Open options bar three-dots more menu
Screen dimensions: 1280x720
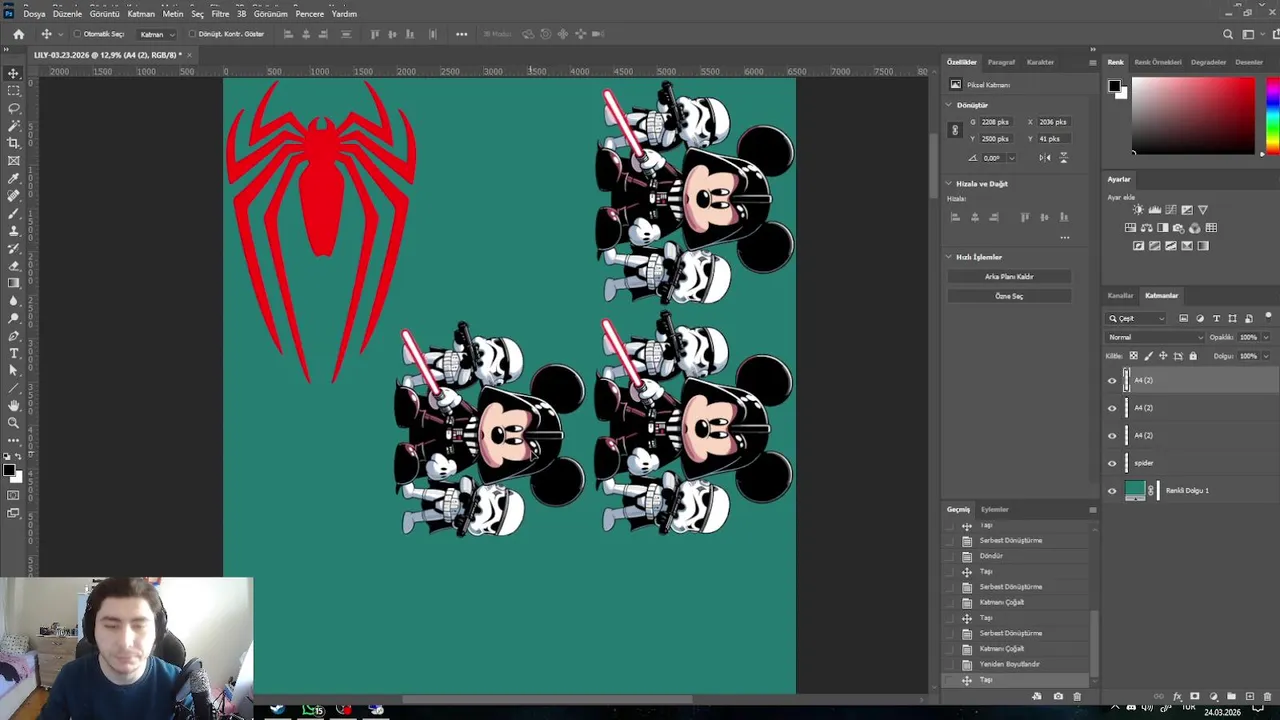pyautogui.click(x=461, y=34)
